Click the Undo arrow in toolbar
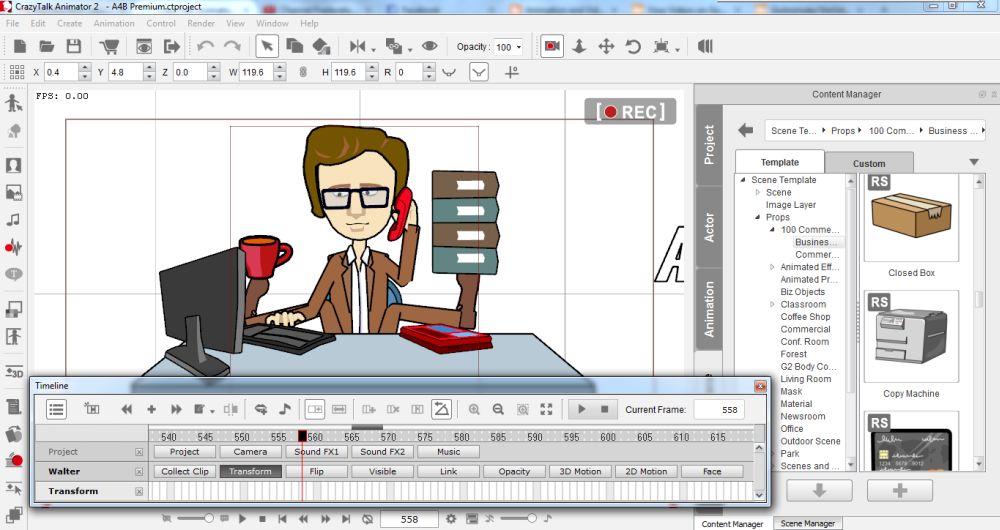The image size is (1000, 530). (205, 46)
